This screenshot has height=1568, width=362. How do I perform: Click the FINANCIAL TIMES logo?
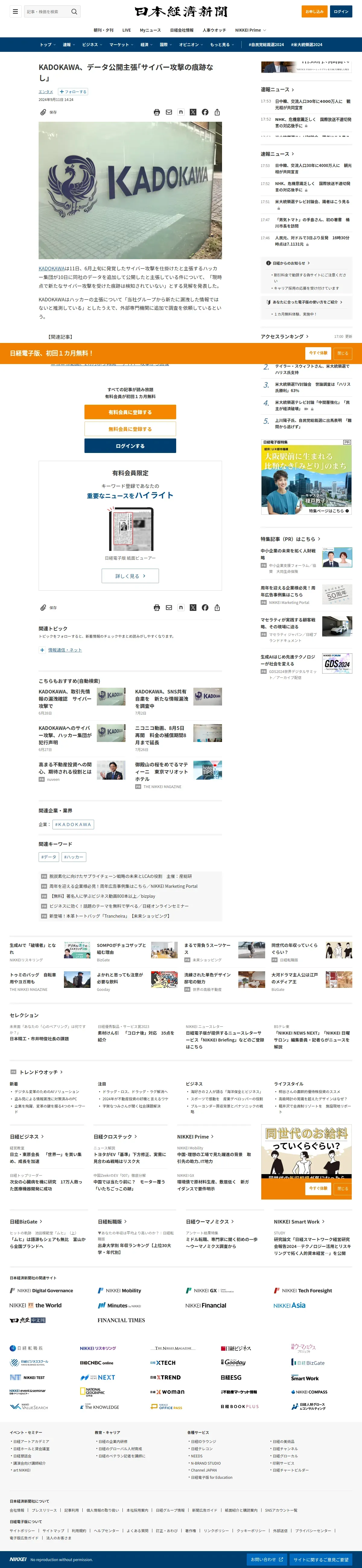(121, 1320)
